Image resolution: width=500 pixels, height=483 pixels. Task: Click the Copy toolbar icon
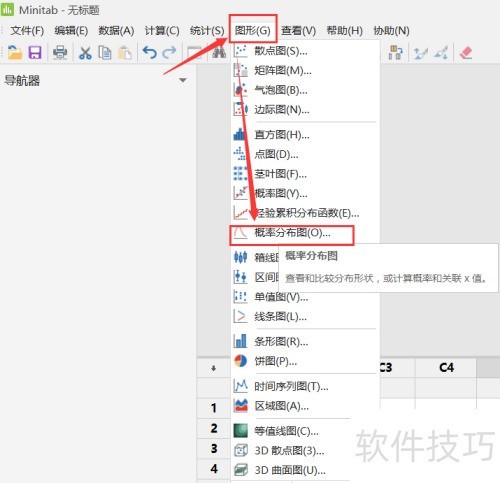(x=105, y=53)
